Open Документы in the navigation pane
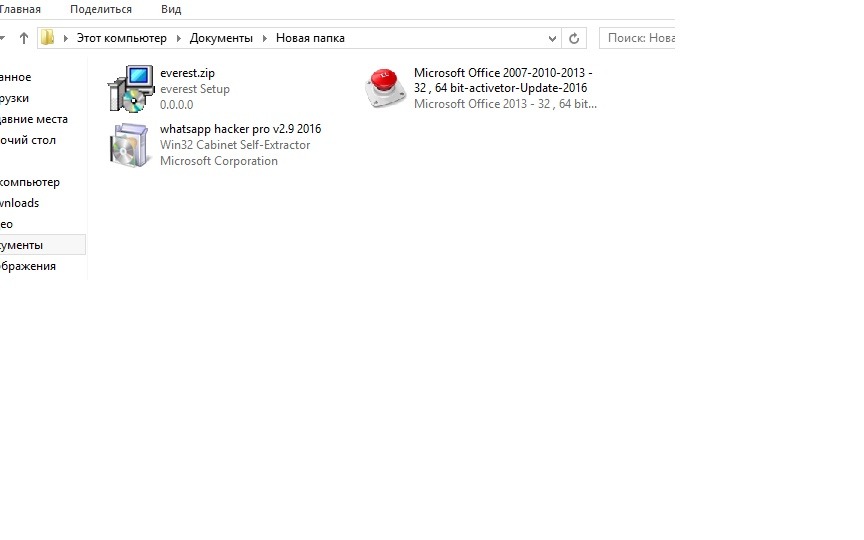864x540 pixels. (x=42, y=245)
